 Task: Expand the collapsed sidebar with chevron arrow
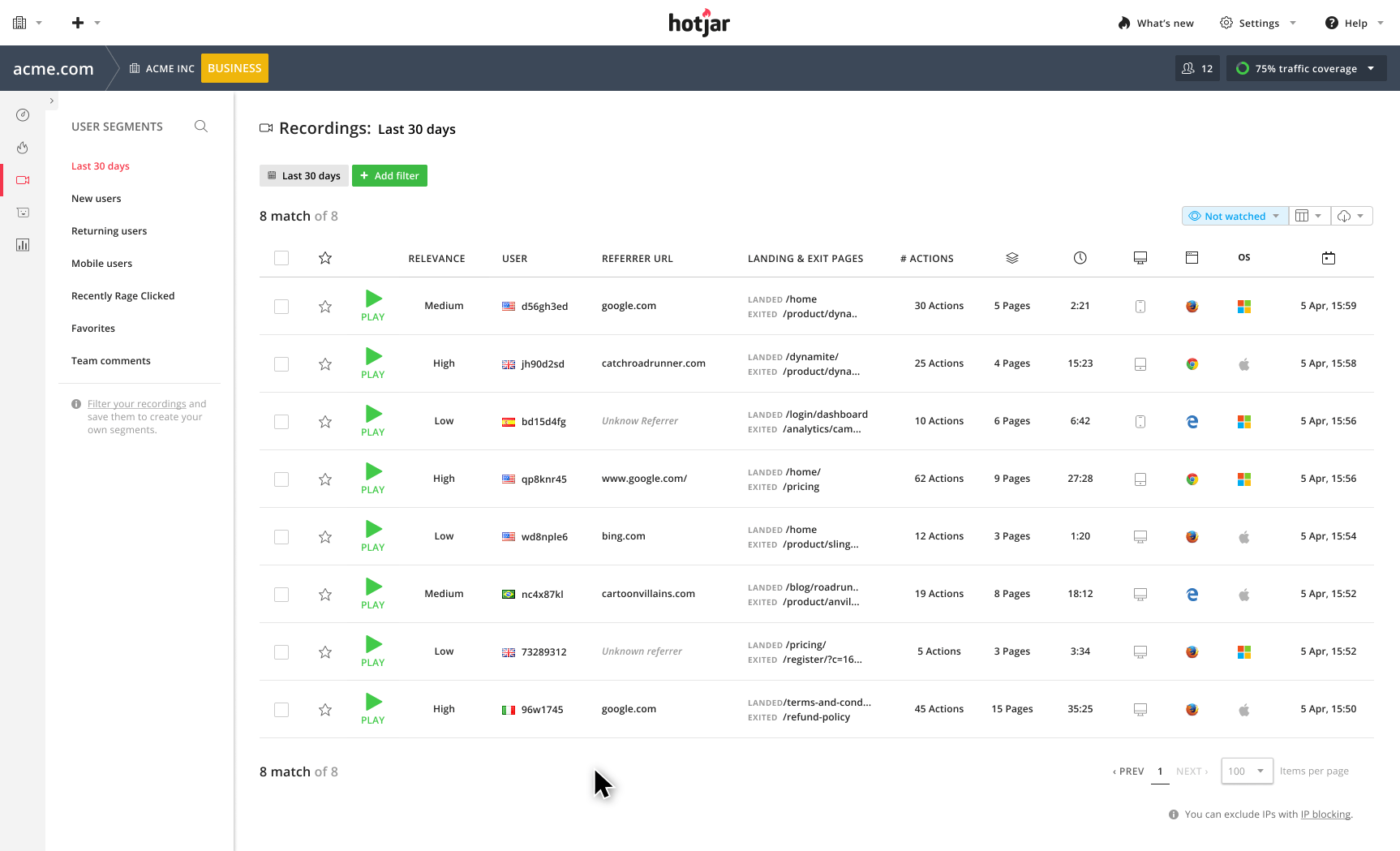click(x=51, y=101)
